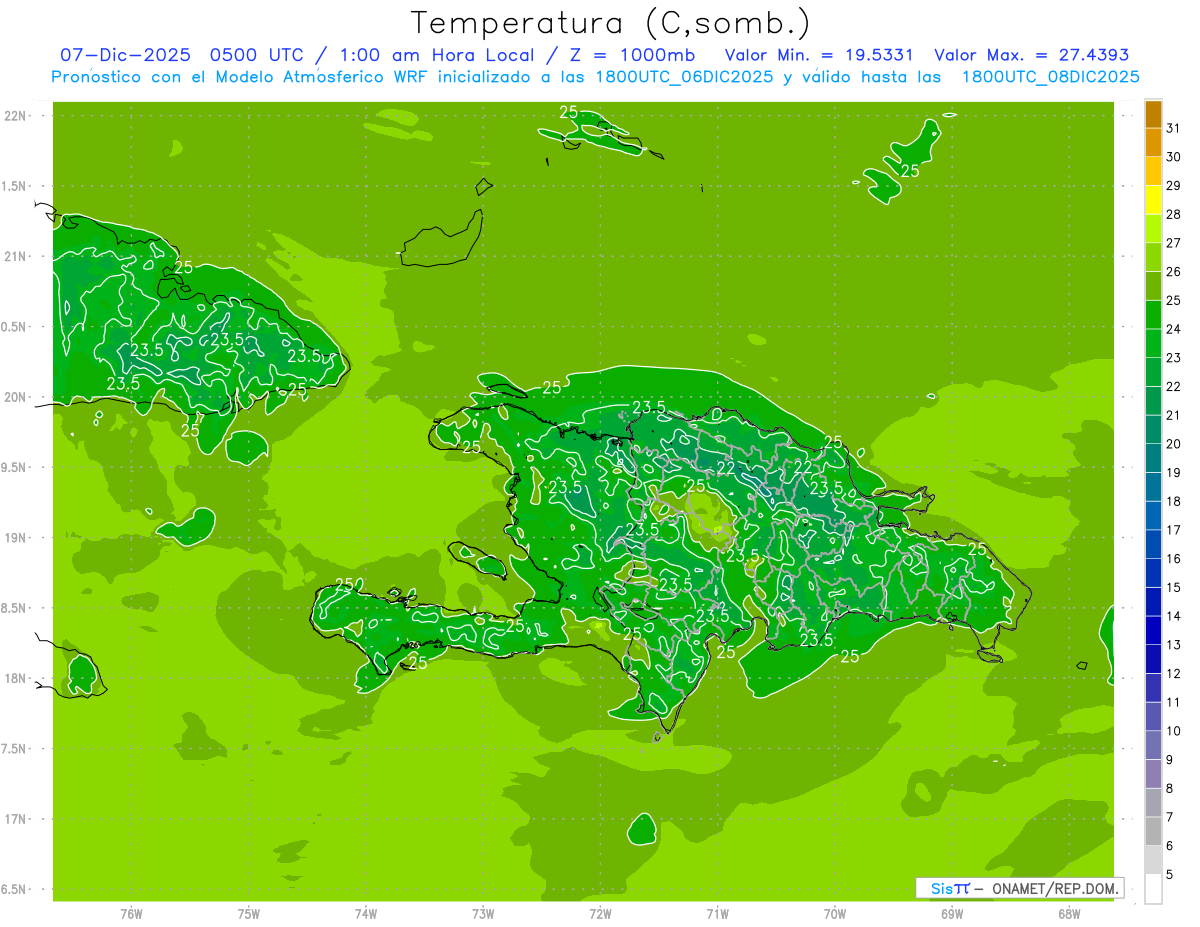This screenshot has height=927, width=1200.
Task: Click the longitude axis label "76W"
Action: [131, 914]
